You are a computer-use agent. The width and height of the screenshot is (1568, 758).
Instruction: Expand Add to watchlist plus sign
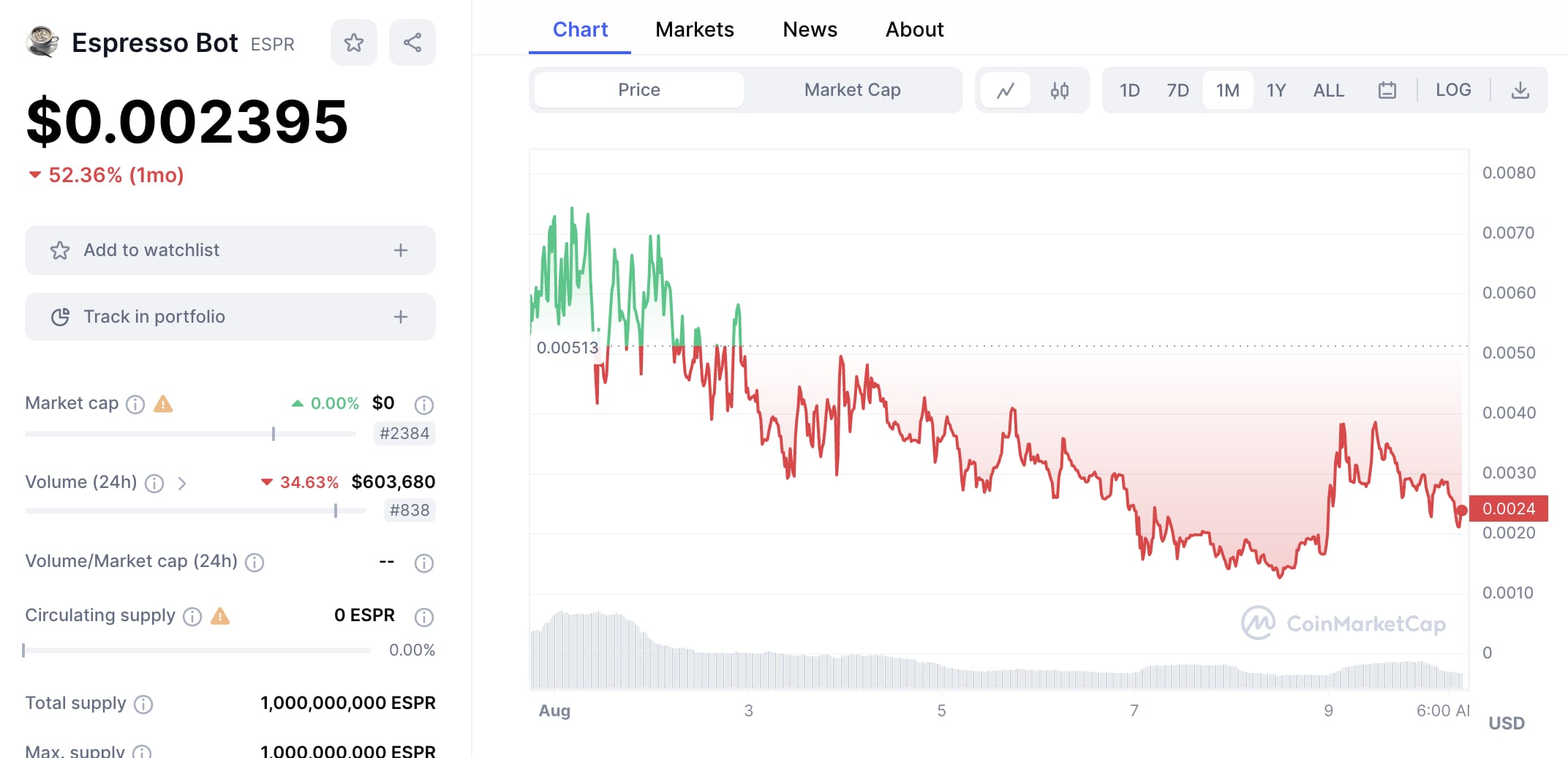tap(400, 250)
